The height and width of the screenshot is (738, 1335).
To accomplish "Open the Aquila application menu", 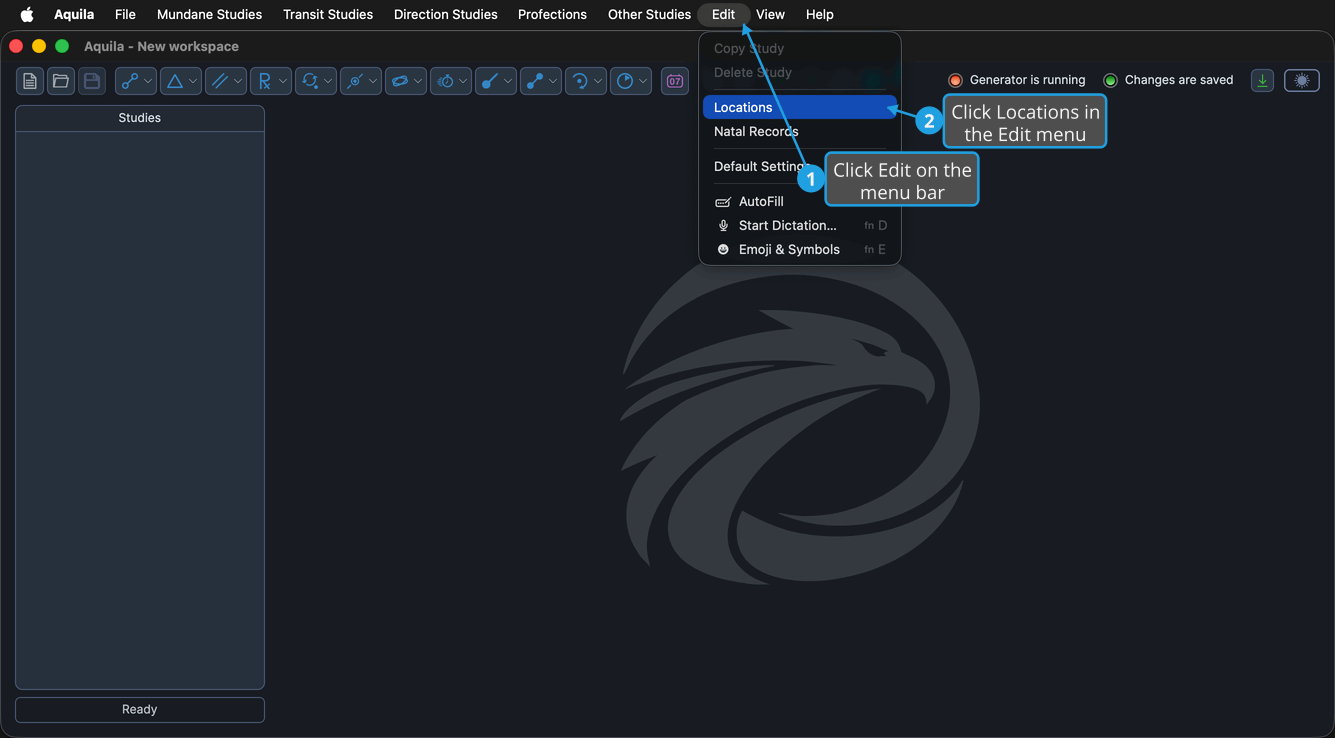I will (74, 14).
